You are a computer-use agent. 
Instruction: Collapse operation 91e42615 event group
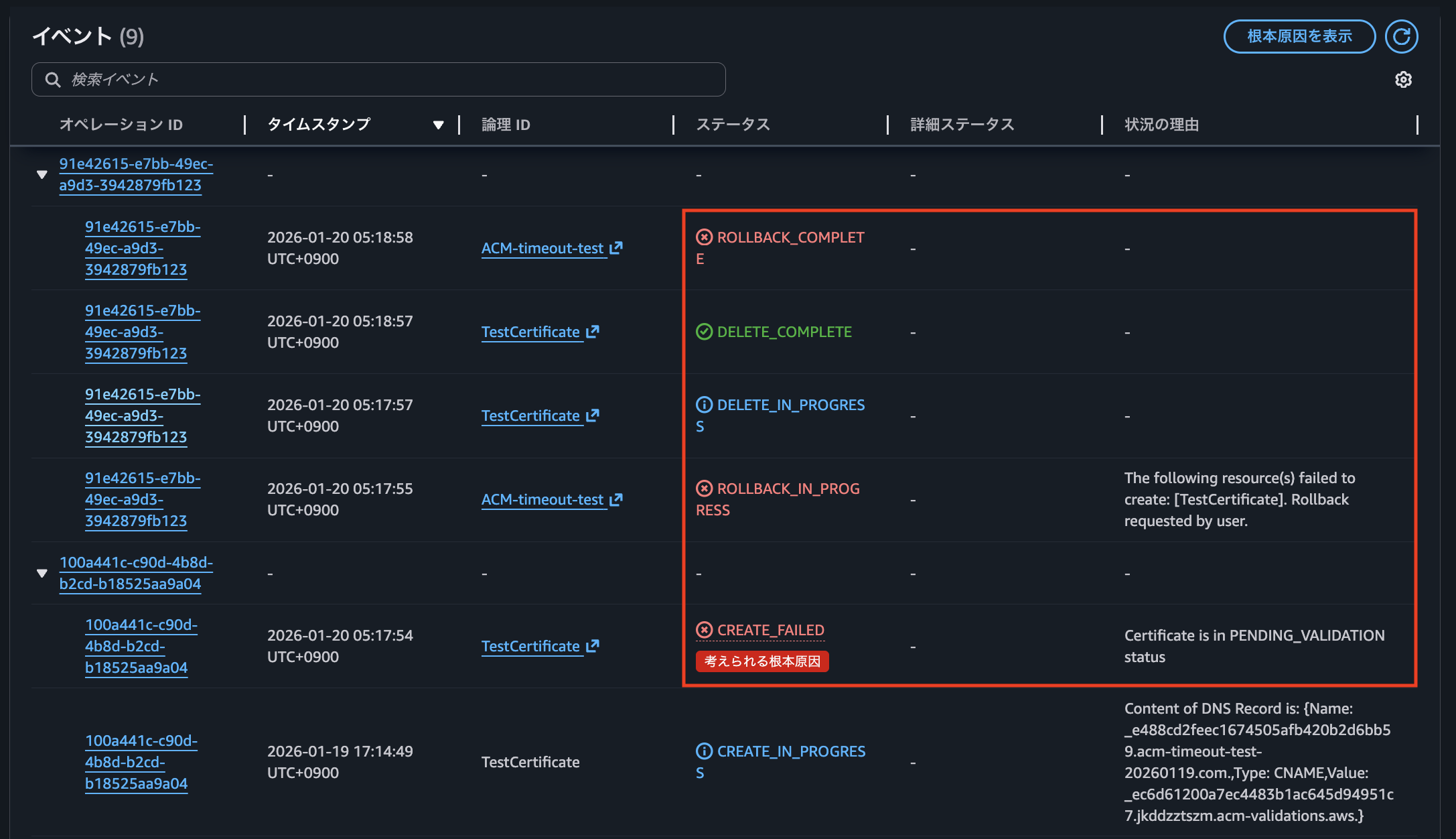click(42, 175)
